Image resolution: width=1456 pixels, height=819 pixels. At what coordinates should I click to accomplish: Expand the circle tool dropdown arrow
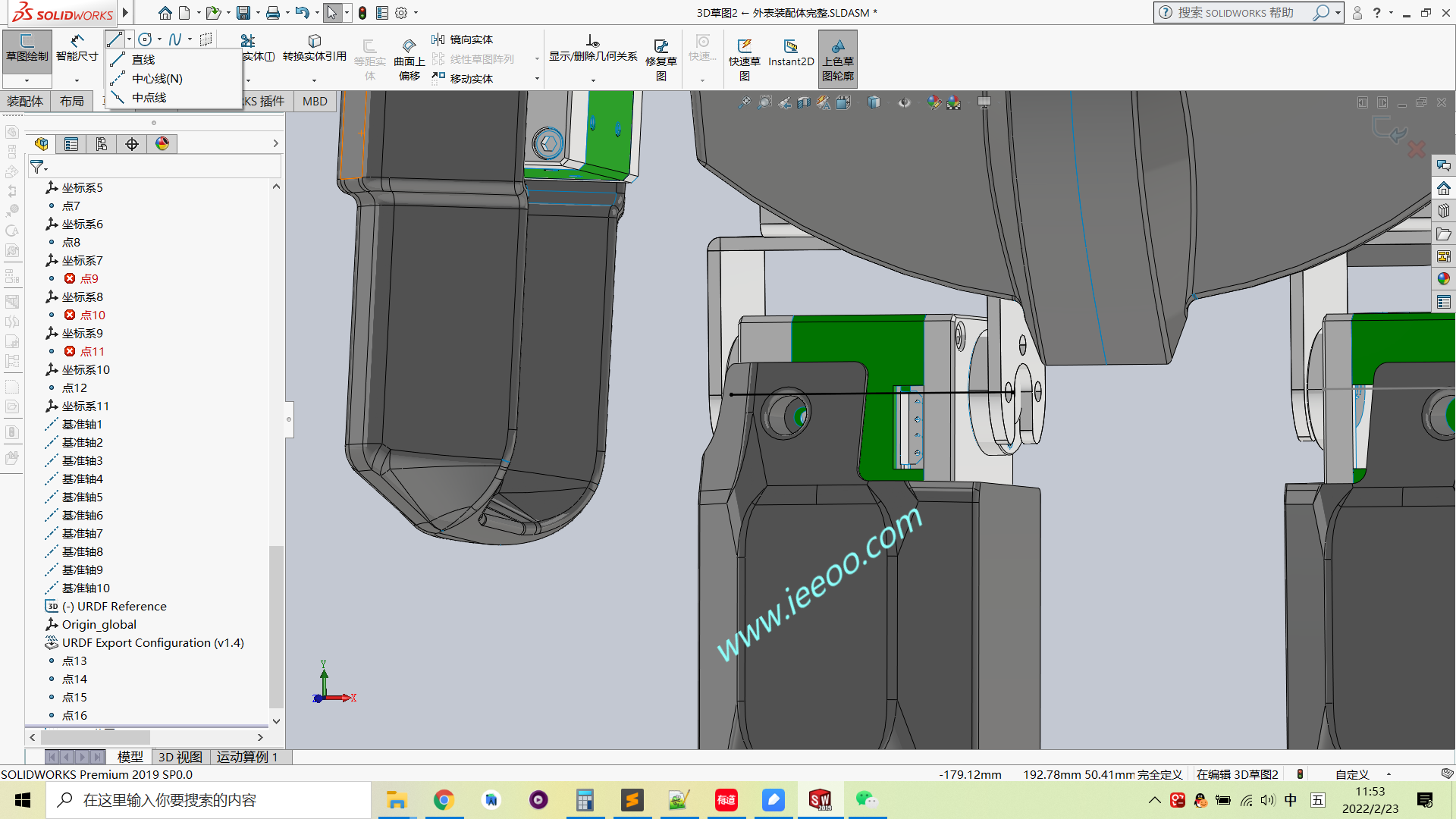click(x=159, y=39)
